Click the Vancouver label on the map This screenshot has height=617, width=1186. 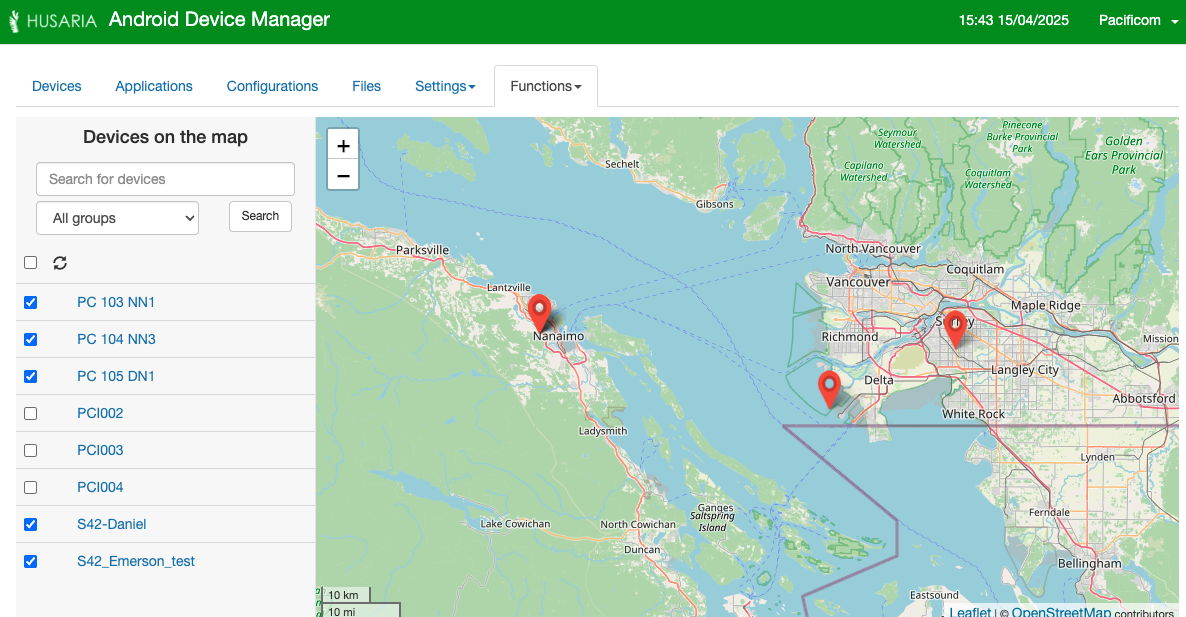[858, 282]
